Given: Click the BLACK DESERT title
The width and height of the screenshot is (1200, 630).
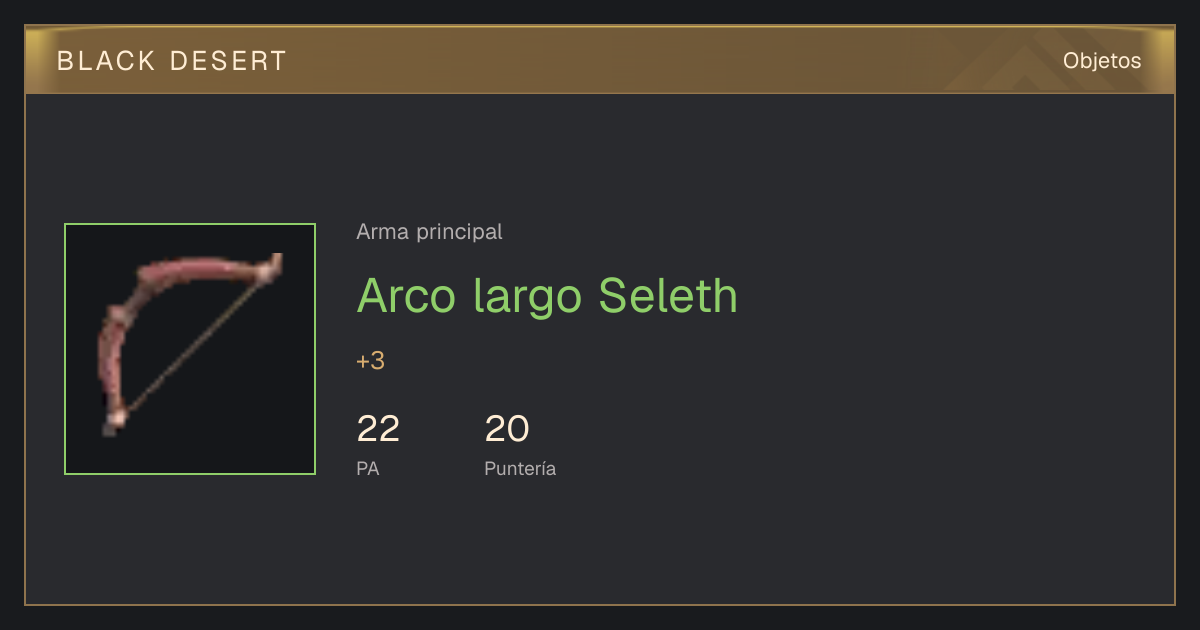Looking at the screenshot, I should click(x=172, y=61).
